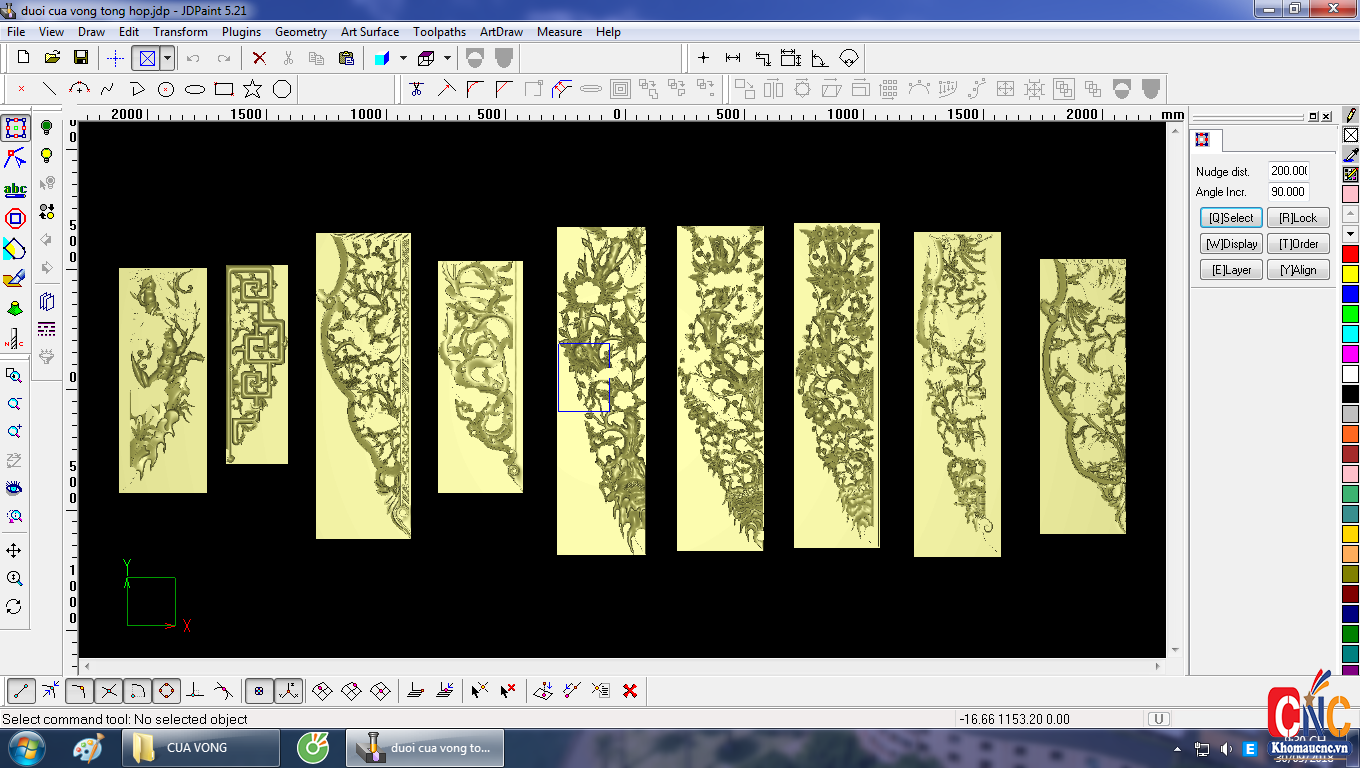Toggle the intersection snap button
Viewport: 1360px width, 768px height.
(x=109, y=691)
